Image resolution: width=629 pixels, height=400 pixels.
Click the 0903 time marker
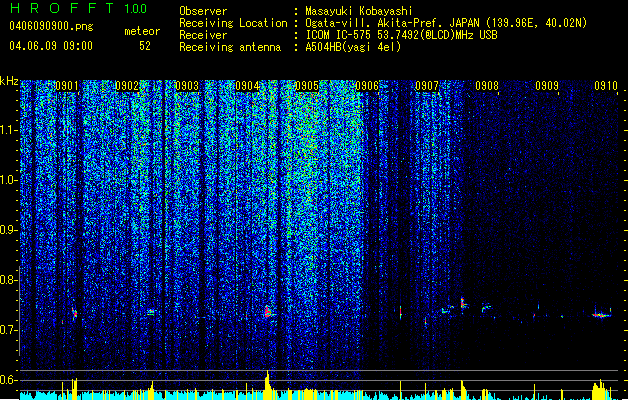pyautogui.click(x=187, y=86)
